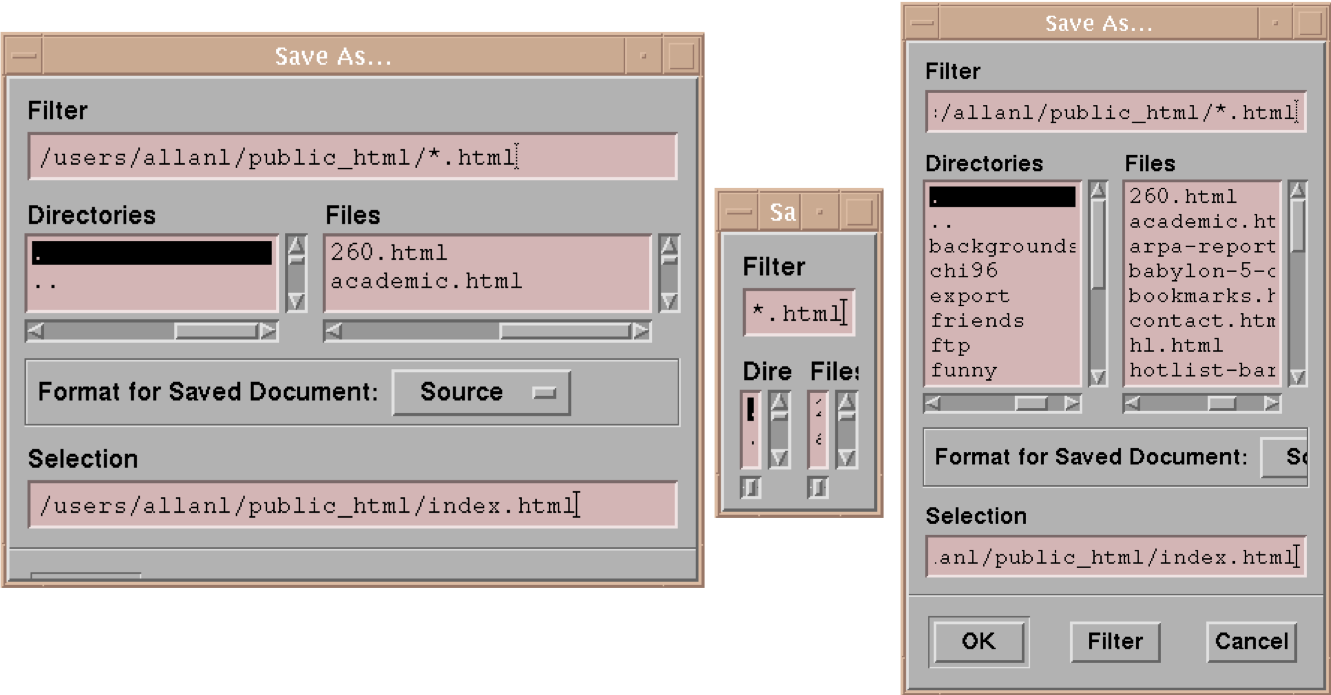
Task: Click Files up arrow in left window
Action: [x=670, y=246]
